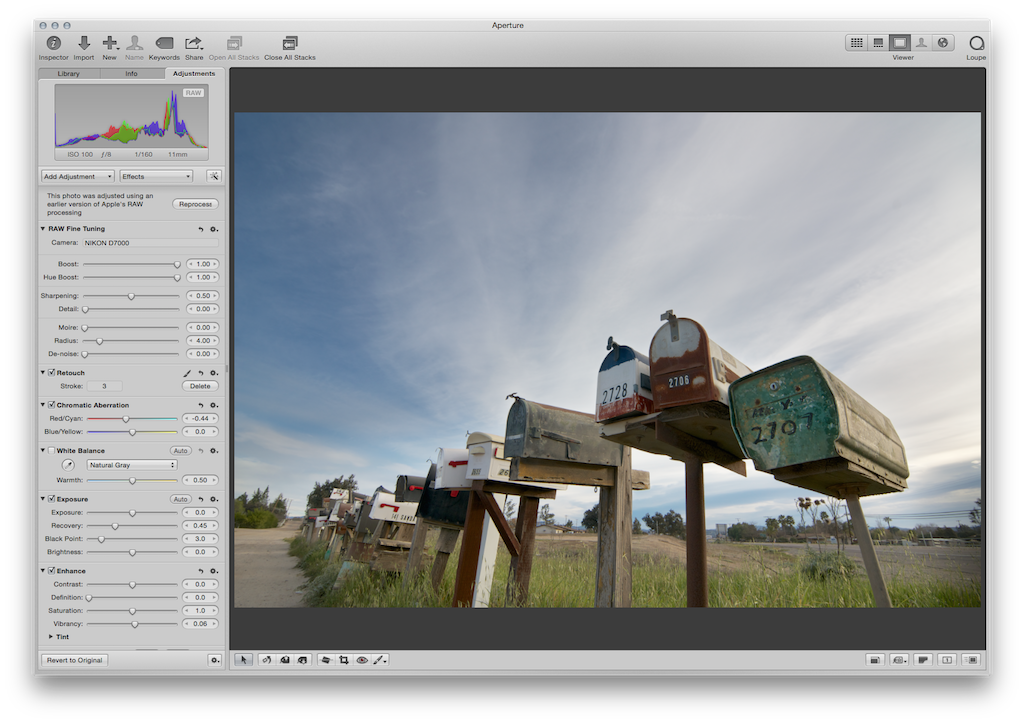
Task: Reset the Enhance adjustment
Action: pyautogui.click(x=201, y=571)
